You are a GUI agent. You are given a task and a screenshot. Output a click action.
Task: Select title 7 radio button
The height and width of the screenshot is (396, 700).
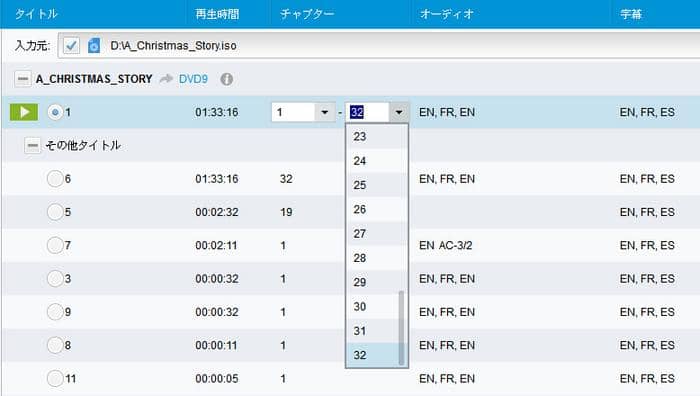pos(55,245)
